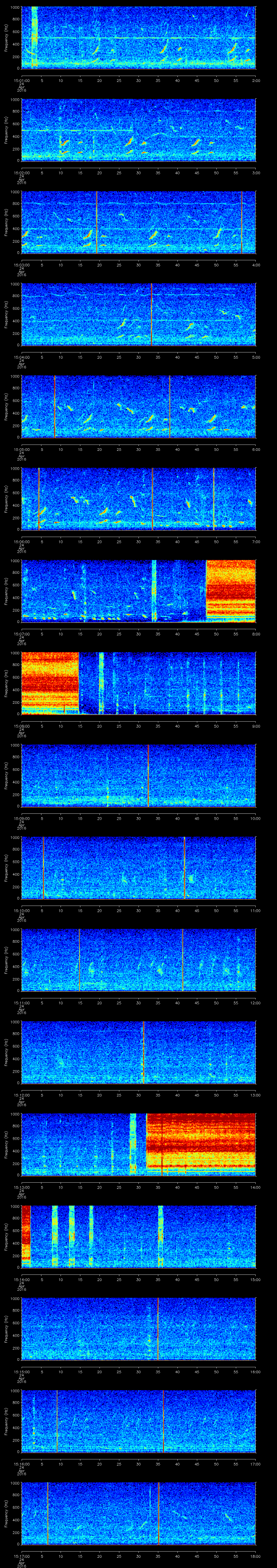Image resolution: width=277 pixels, height=1568 pixels.
Task: View the spectrogram panel starting at 15:15:00
Action: (139, 1329)
